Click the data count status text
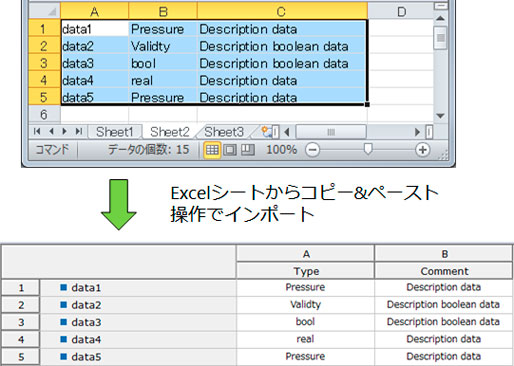Viewport: 514px width, 366px height. coord(148,150)
